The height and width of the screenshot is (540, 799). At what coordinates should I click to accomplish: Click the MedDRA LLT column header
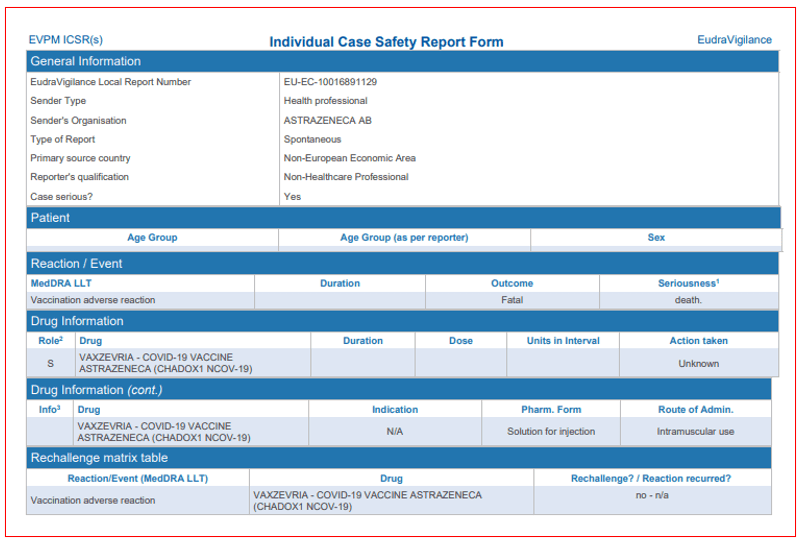(62, 284)
